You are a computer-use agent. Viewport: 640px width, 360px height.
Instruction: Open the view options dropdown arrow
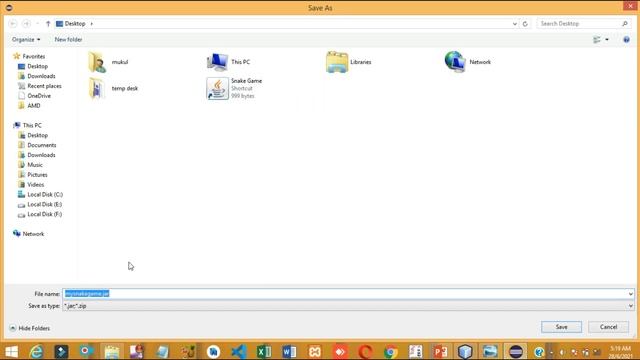(x=607, y=40)
